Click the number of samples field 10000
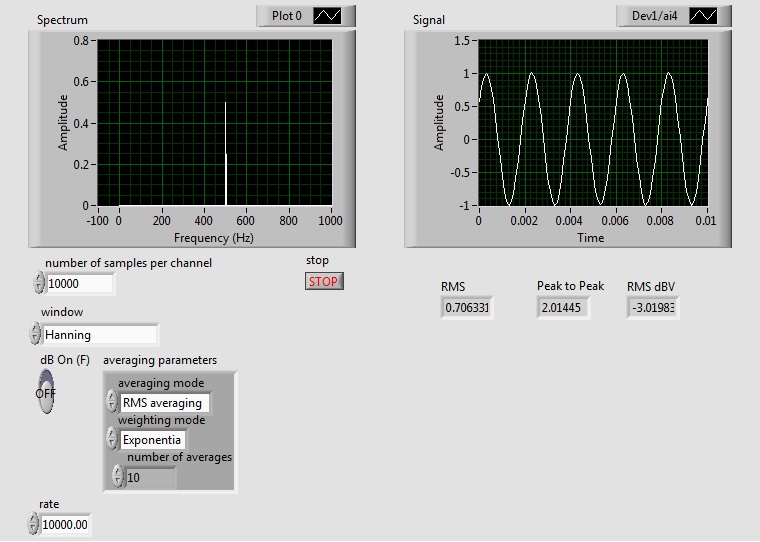The height and width of the screenshot is (542, 760). (80, 284)
